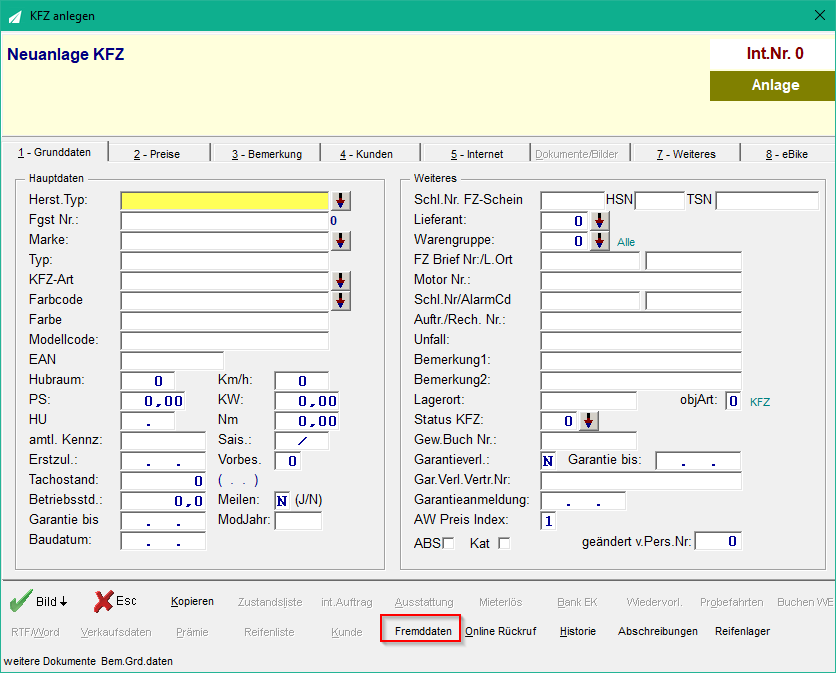Click the Motor Nr. input field
Viewport: 836px width, 673px height.
(x=641, y=281)
